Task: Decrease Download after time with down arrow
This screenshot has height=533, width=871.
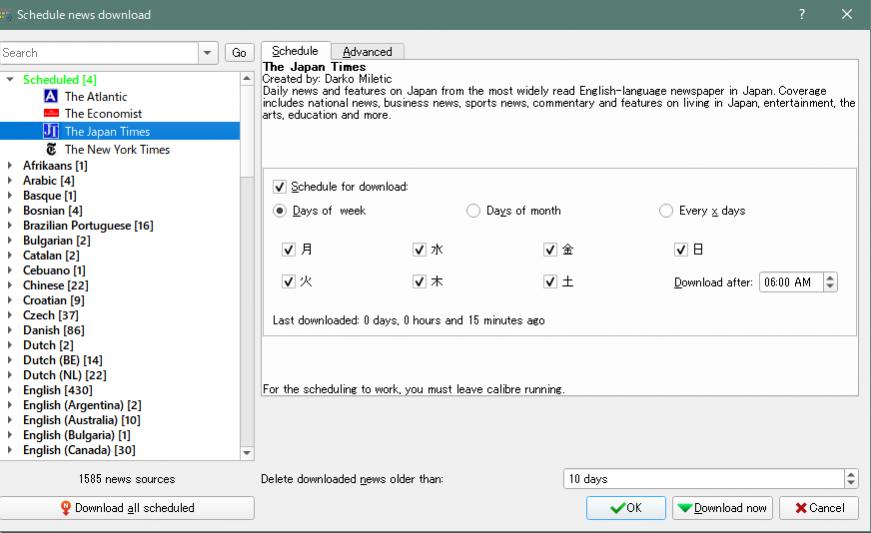Action: [x=830, y=286]
